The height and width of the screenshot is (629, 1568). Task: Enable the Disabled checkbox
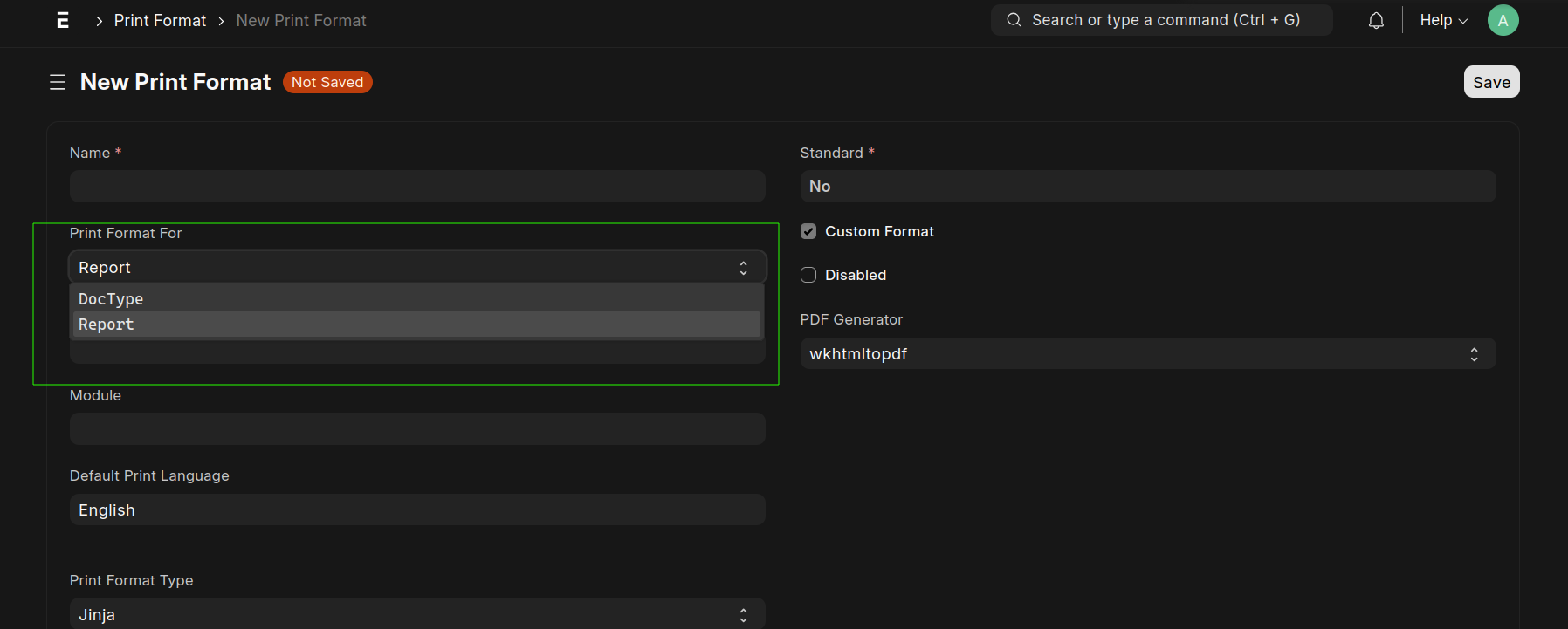point(808,275)
